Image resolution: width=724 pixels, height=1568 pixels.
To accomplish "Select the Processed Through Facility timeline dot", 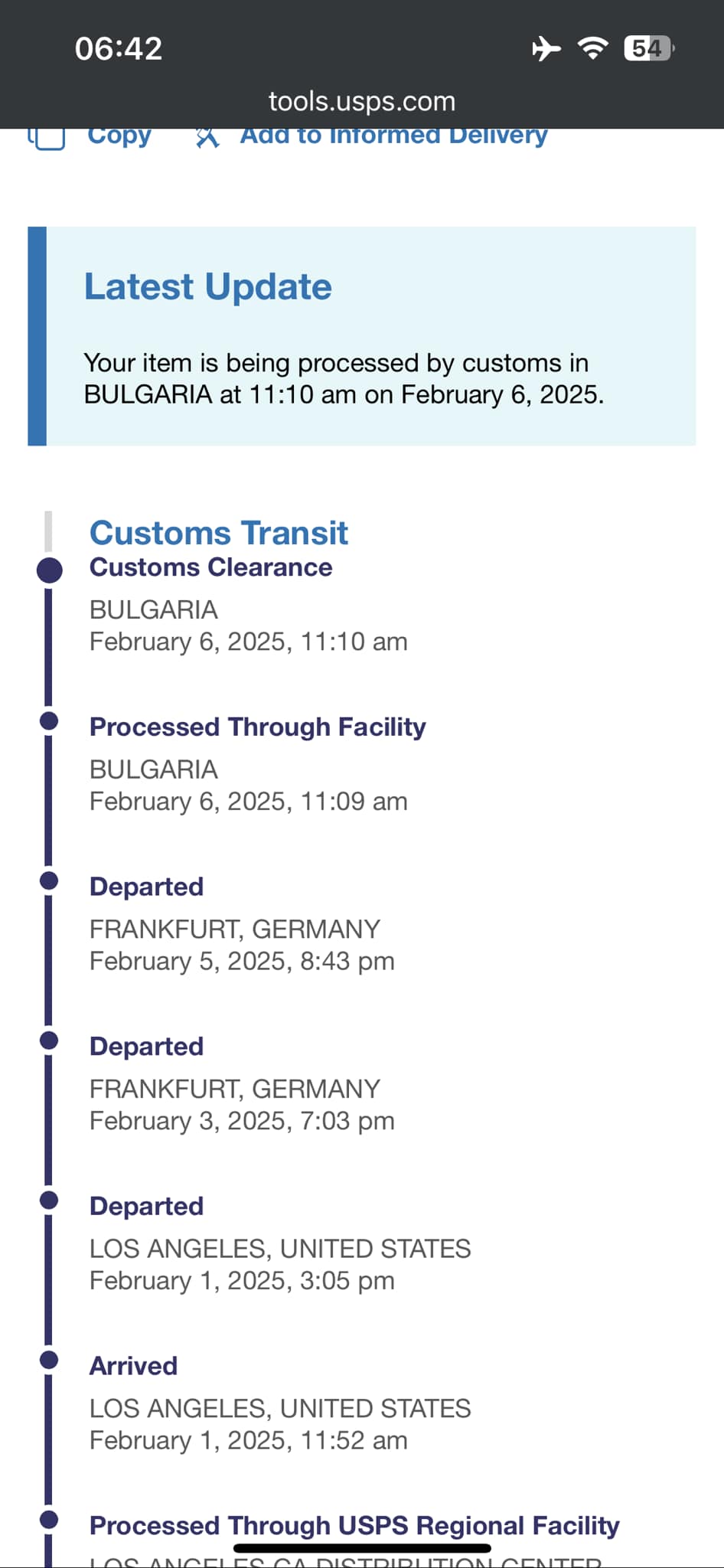I will [49, 721].
